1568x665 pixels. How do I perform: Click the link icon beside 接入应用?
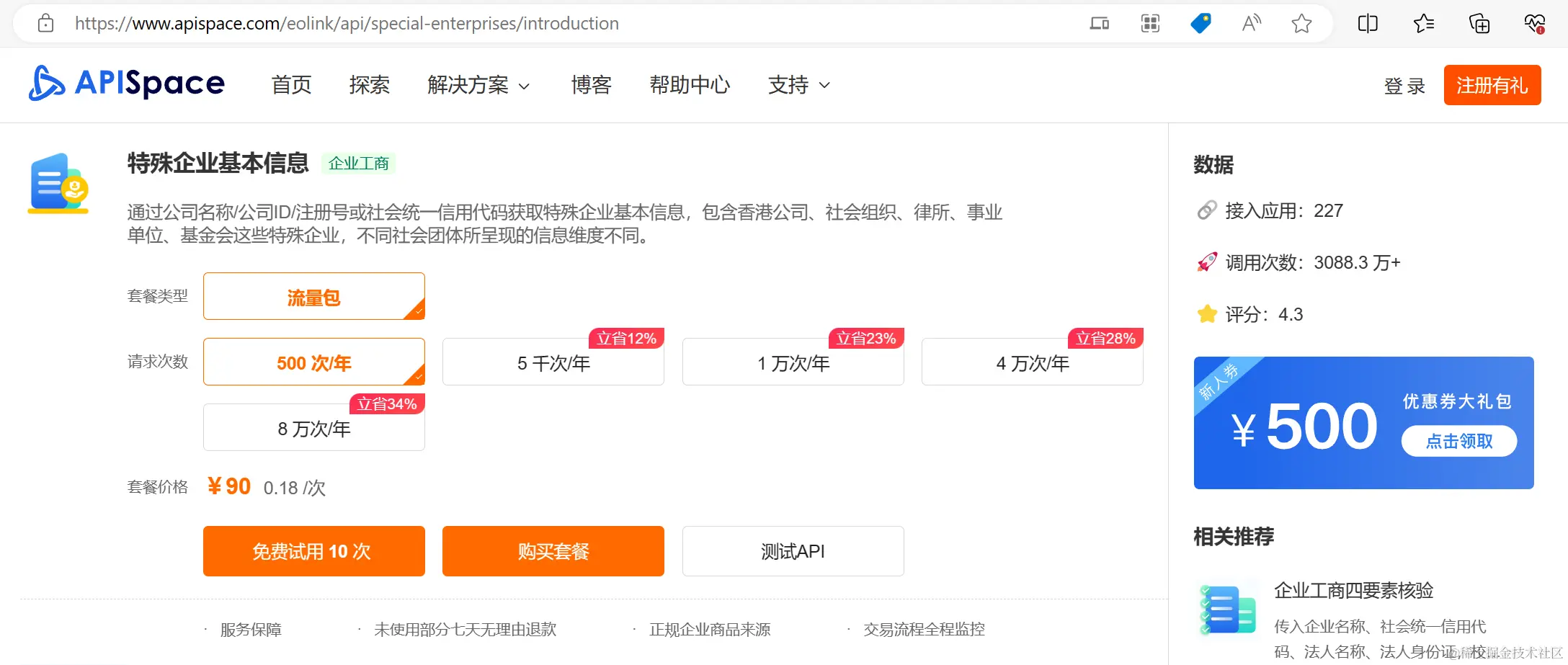click(1207, 210)
